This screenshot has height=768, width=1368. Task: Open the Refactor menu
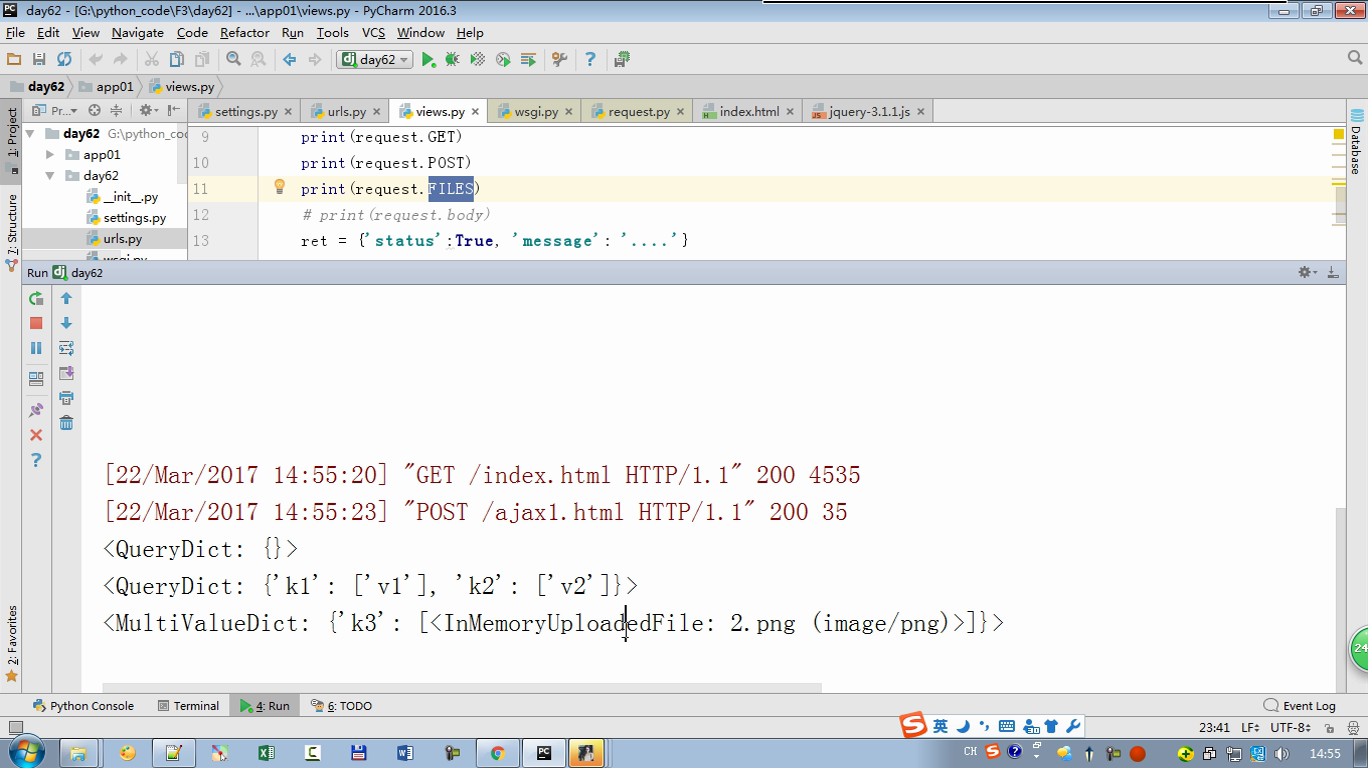pos(245,32)
